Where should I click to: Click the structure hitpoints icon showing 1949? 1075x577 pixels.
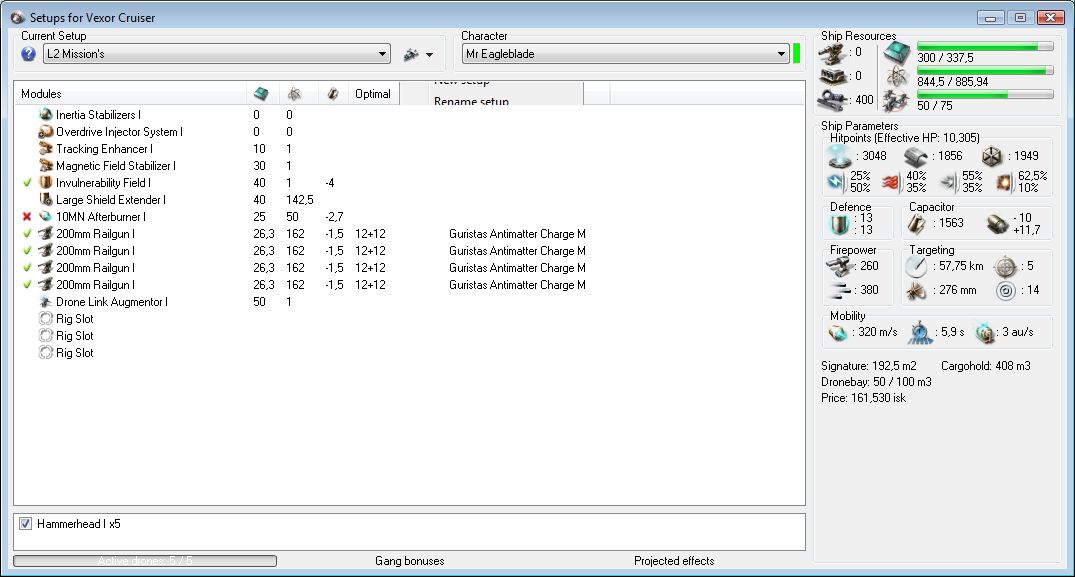coord(991,156)
